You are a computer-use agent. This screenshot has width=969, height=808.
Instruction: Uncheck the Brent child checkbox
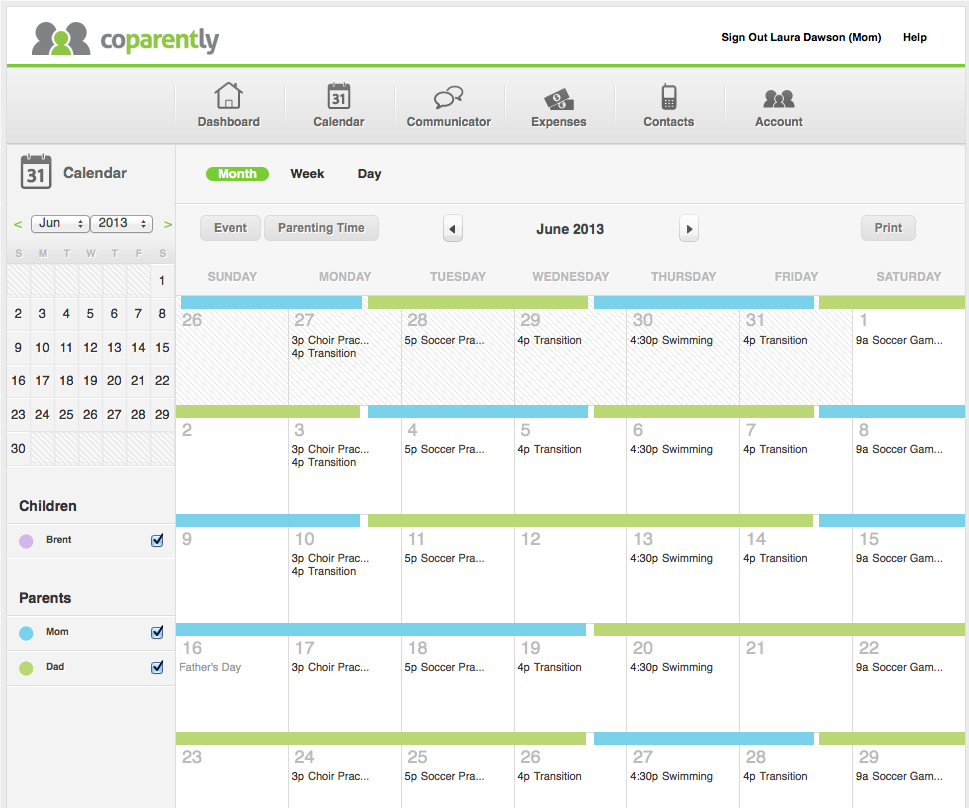tap(157, 540)
